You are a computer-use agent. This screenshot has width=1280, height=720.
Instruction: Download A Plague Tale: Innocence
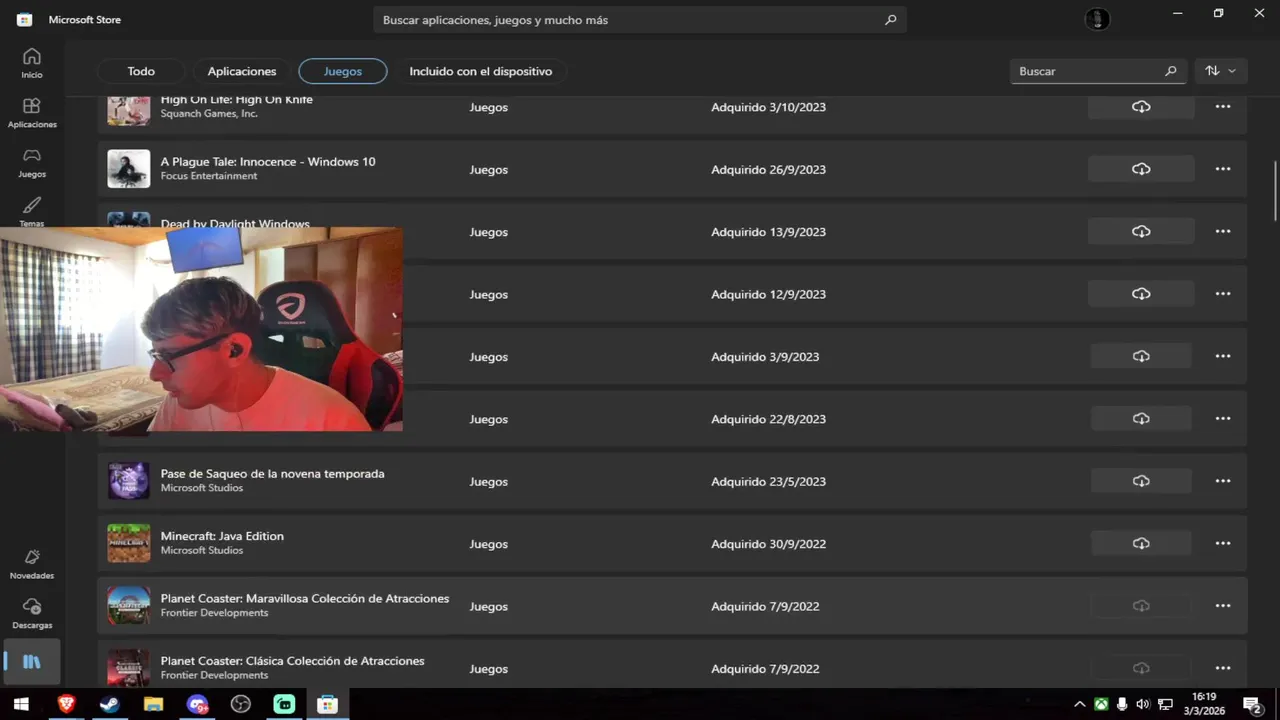point(1141,169)
